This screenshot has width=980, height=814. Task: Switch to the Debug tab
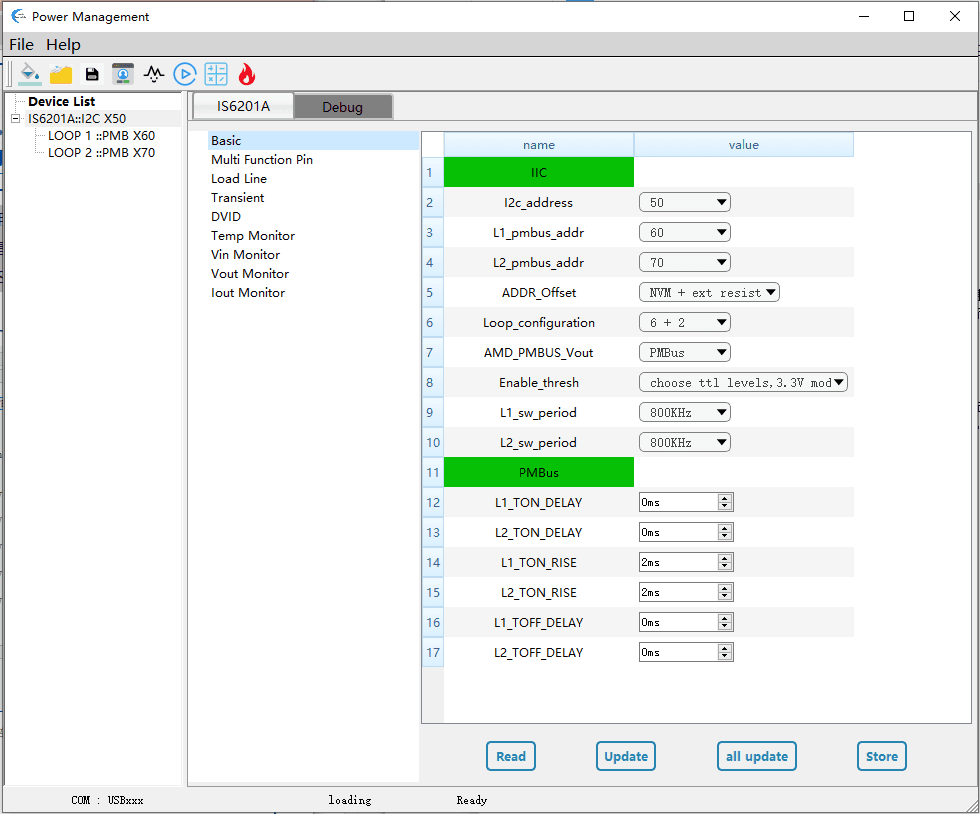pos(342,107)
